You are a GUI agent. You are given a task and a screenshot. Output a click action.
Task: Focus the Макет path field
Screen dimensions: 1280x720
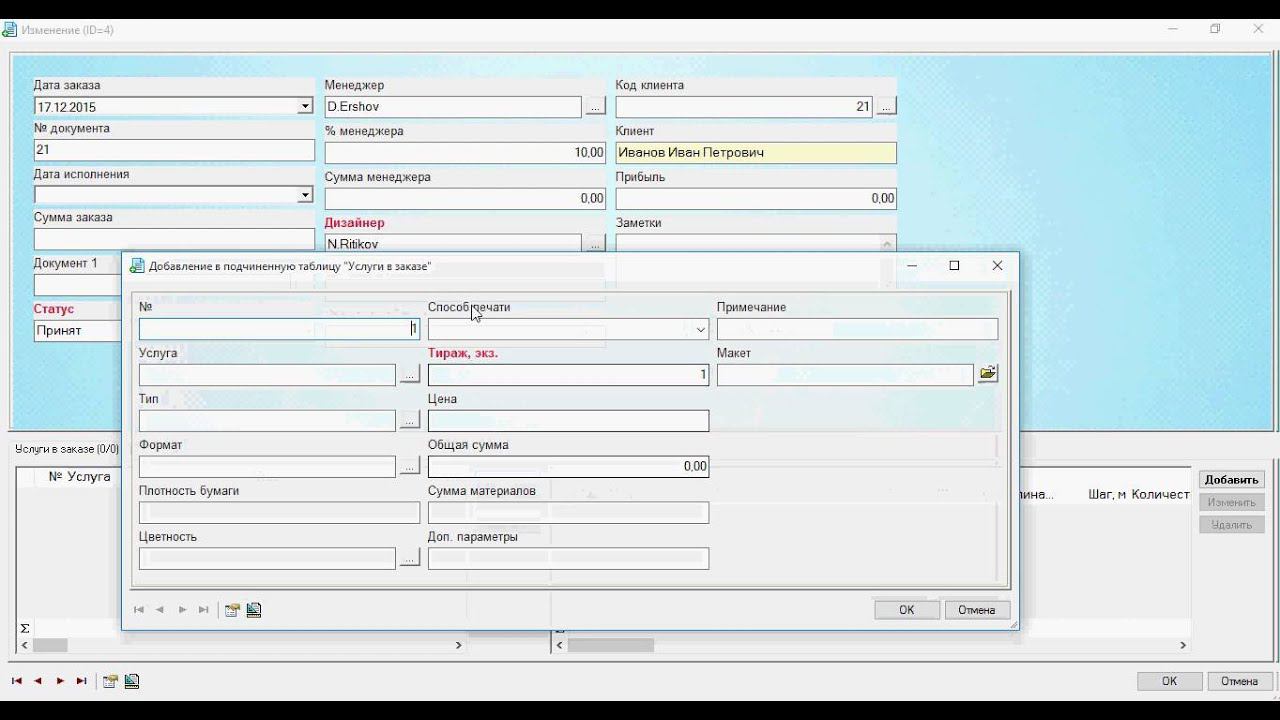coord(845,375)
